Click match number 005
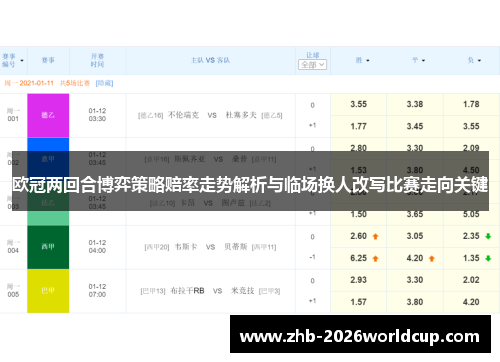This screenshot has height=362, width=500. (x=13, y=294)
